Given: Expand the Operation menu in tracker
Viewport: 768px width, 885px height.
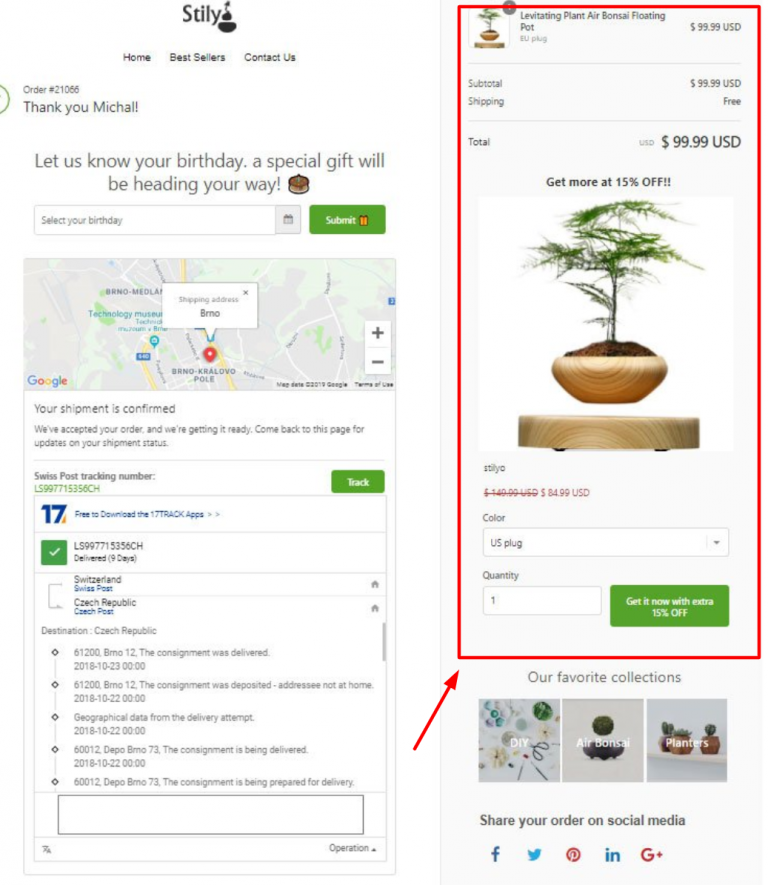Looking at the screenshot, I should (x=353, y=848).
